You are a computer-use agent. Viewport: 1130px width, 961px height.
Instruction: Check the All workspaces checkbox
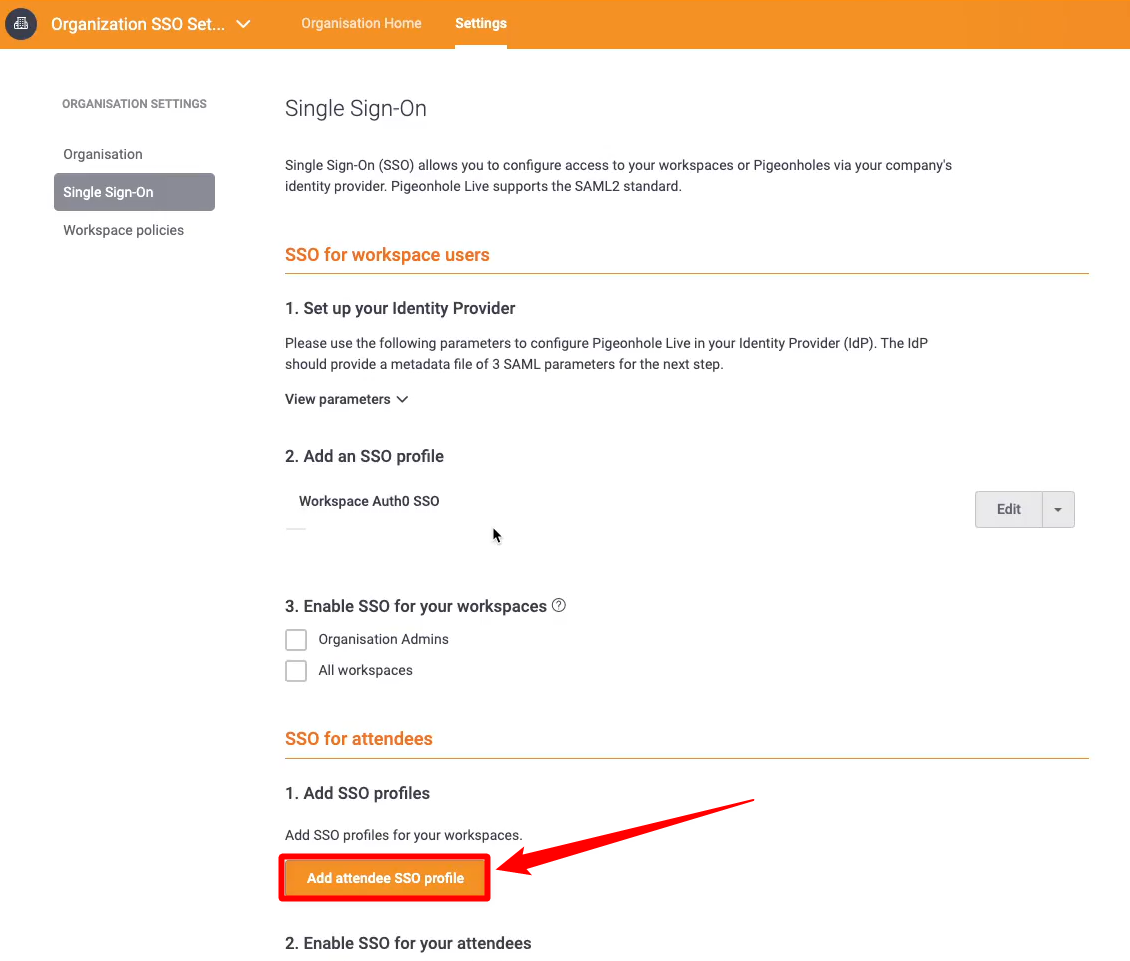295,670
